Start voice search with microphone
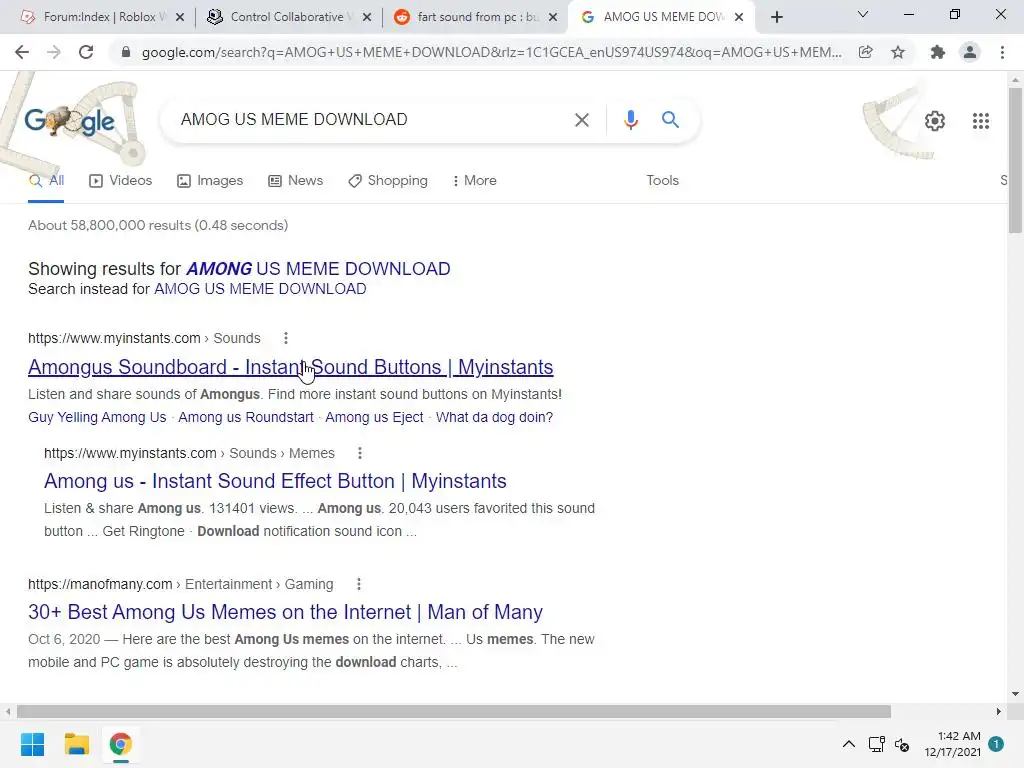 (630, 120)
